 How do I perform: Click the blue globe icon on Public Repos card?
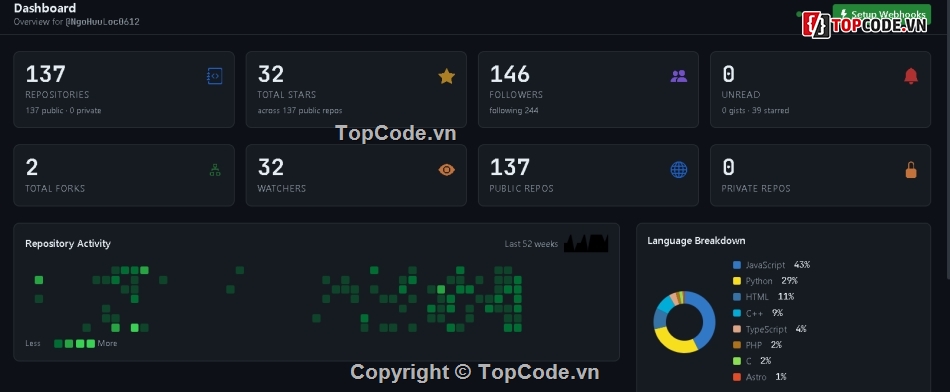point(679,170)
